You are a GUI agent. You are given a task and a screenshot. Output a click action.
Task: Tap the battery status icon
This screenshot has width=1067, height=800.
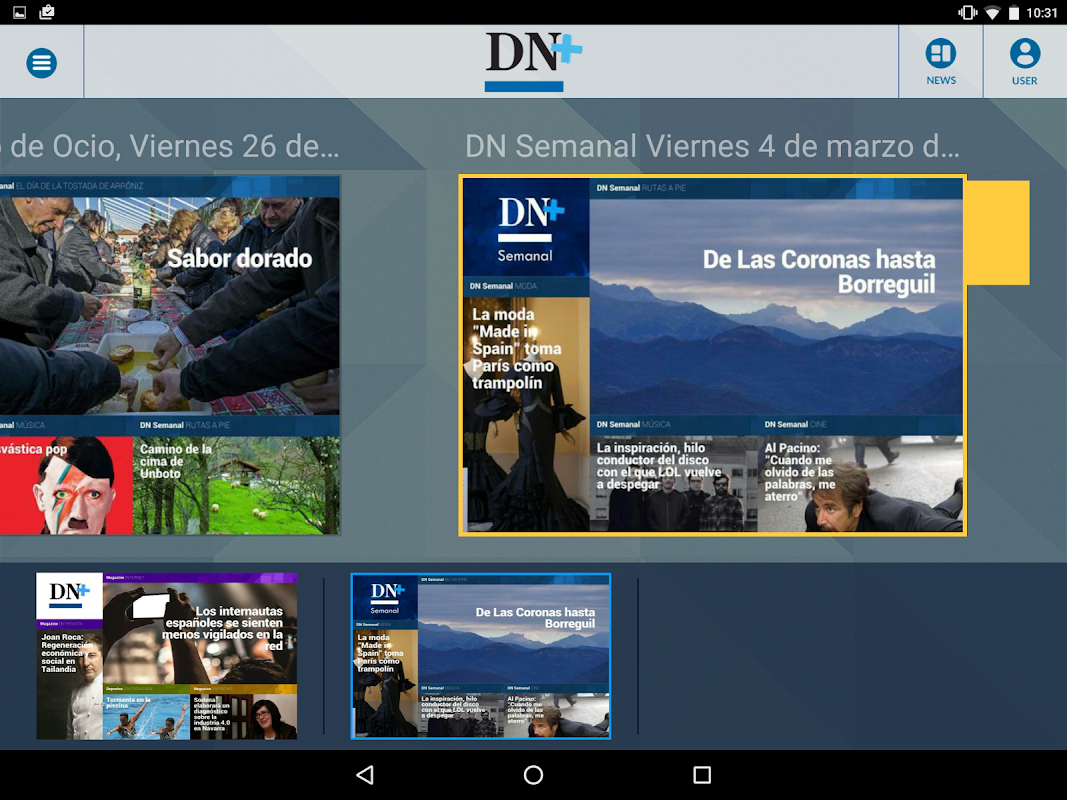coord(1014,12)
